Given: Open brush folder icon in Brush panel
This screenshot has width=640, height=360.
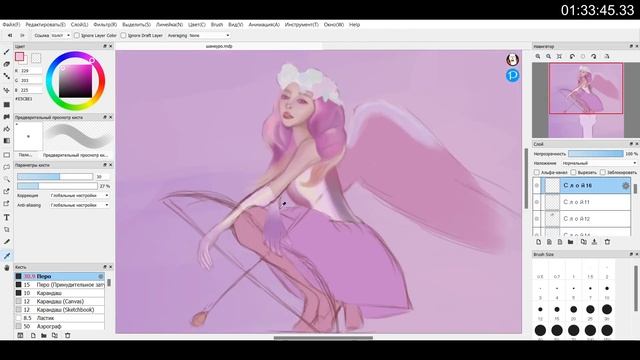Looking at the screenshot, I should point(44,336).
